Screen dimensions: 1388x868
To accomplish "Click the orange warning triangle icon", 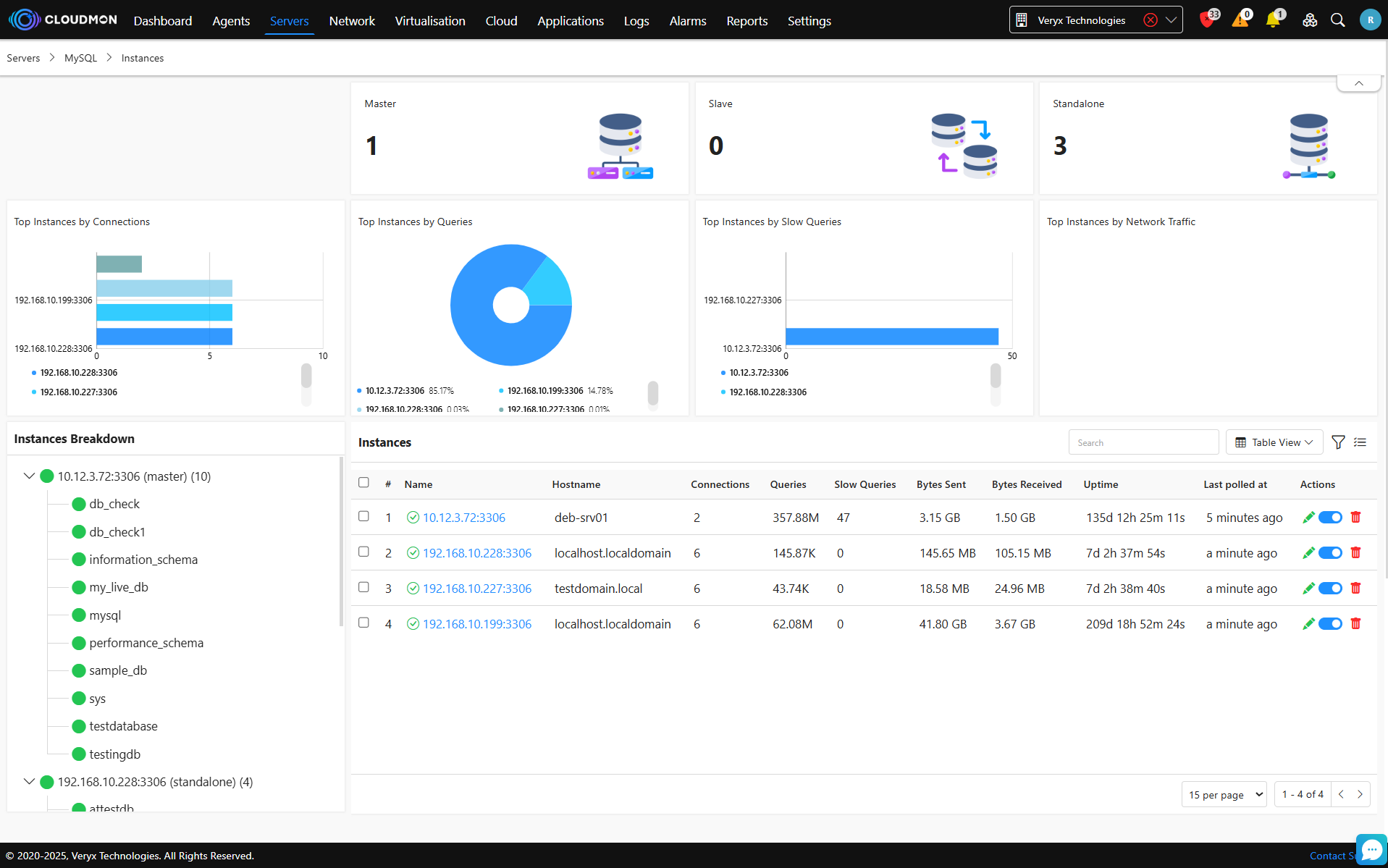I will tap(1240, 20).
